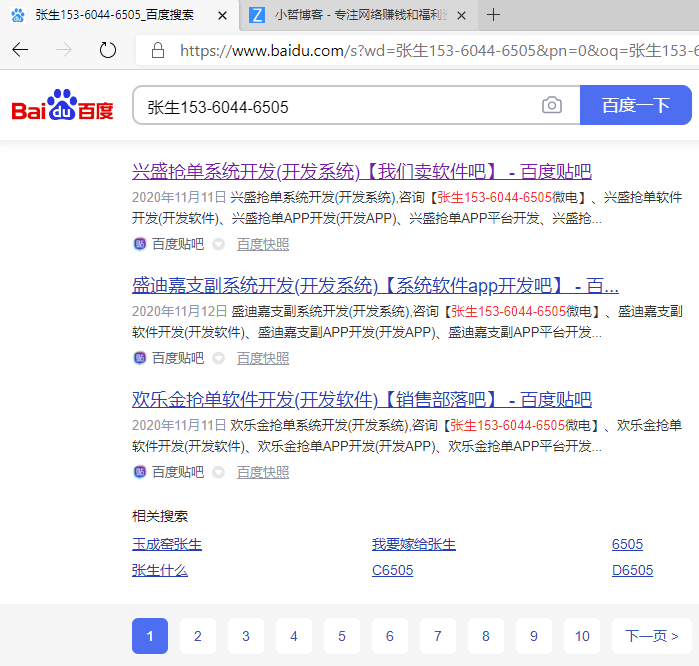The width and height of the screenshot is (699, 666).
Task: Close the 张生153-6044-6505 百度搜索 tab
Action: coord(222,16)
